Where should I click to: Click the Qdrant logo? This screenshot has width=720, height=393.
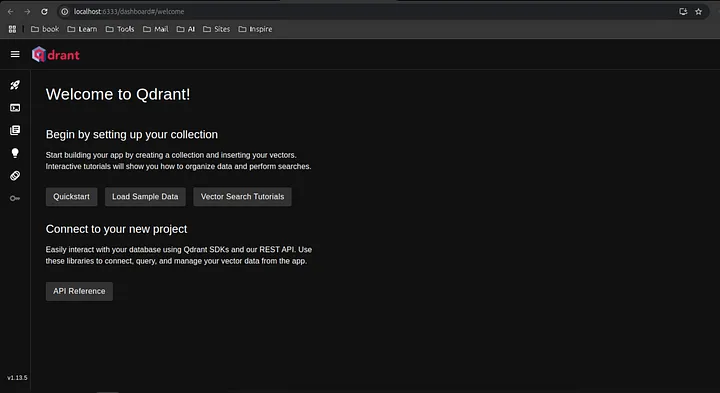[56, 55]
